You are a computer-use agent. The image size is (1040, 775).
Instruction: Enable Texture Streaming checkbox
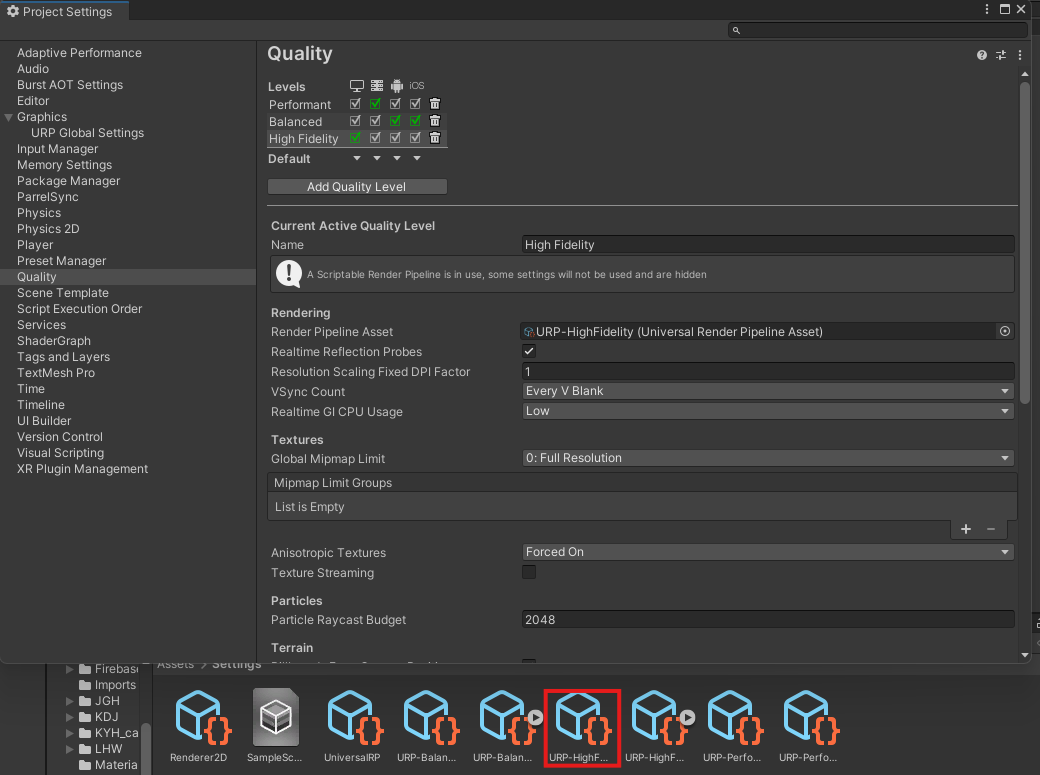529,572
